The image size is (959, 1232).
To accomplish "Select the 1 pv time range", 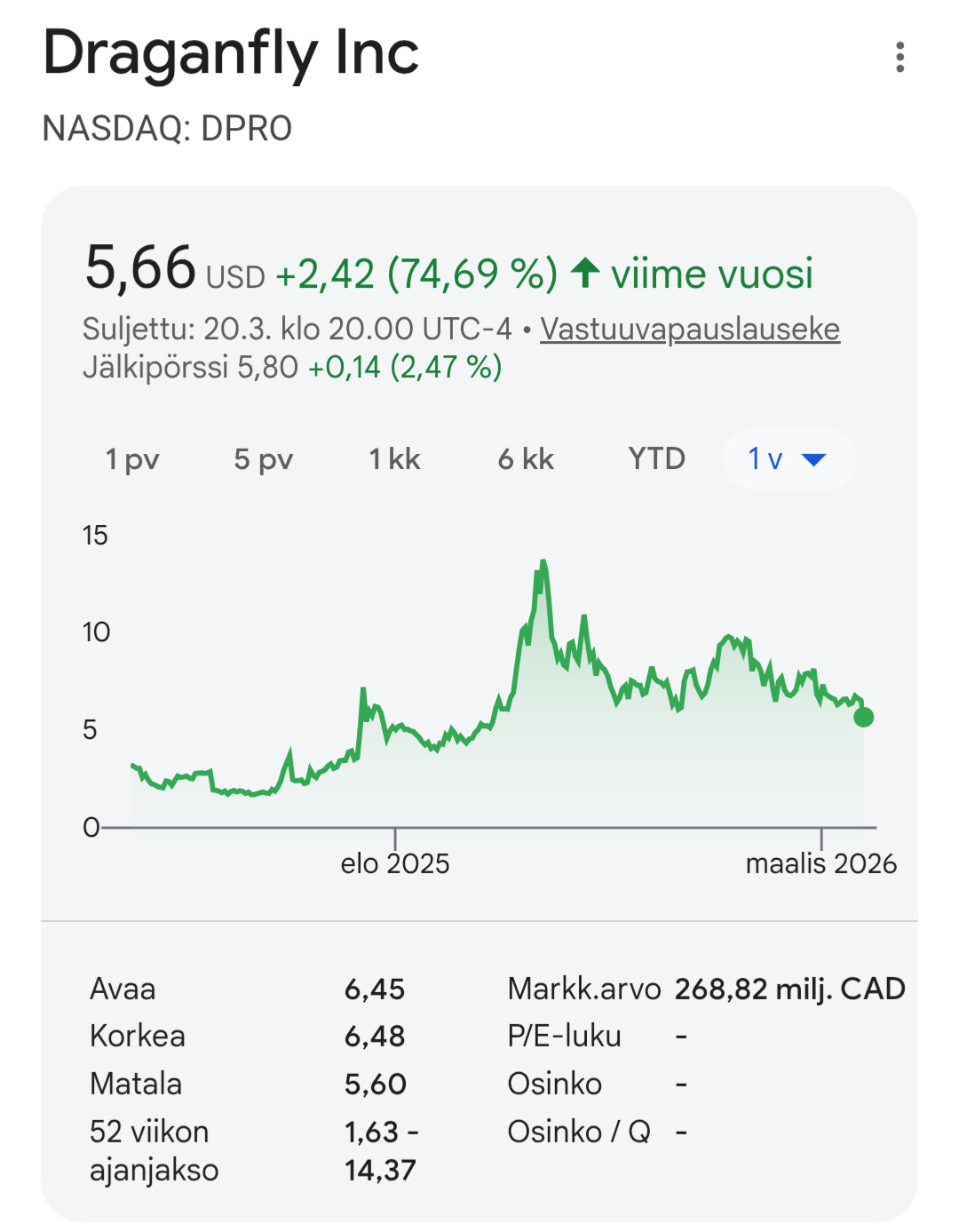I will point(132,459).
